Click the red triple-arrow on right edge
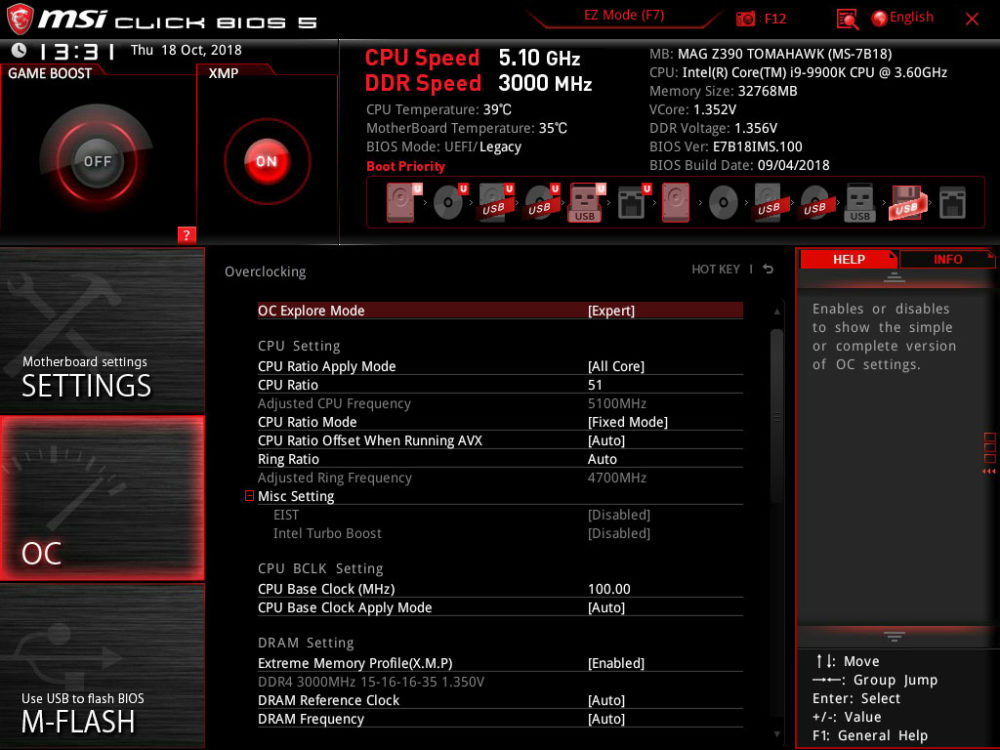This screenshot has height=750, width=1000. [989, 471]
